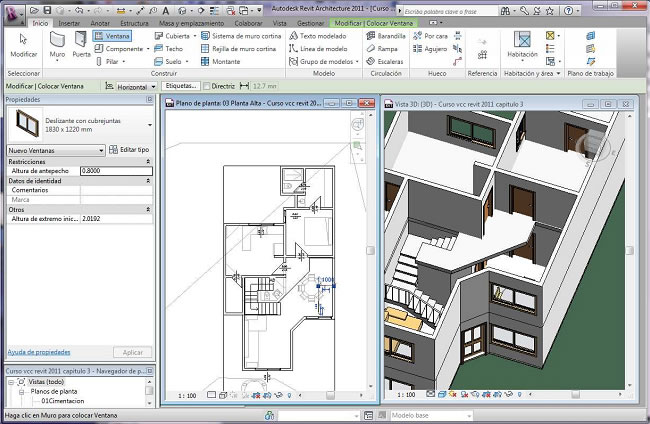Open the Nuevo Ventanas filter dropdown
Screen dimensions: 650x424
[101, 149]
